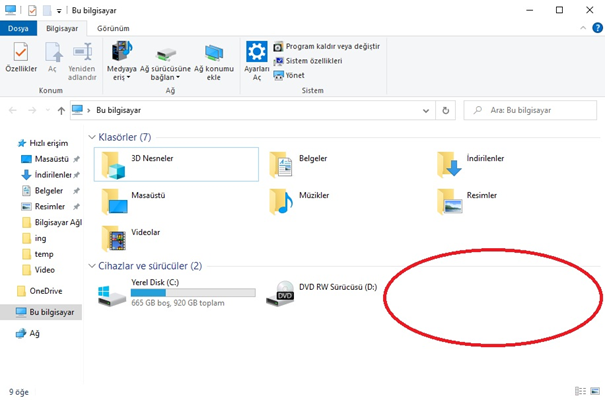Collapse the Klasörler (7) section
This screenshot has width=605, height=400.
tap(92, 136)
